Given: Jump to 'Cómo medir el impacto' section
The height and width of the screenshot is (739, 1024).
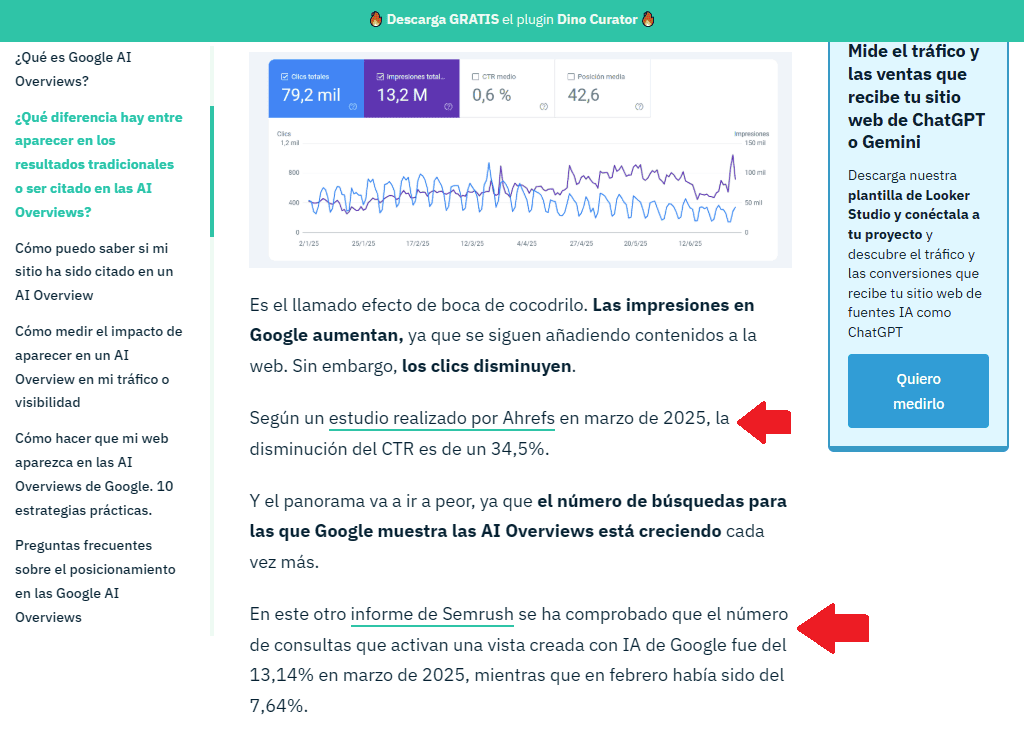Looking at the screenshot, I should pyautogui.click(x=98, y=366).
